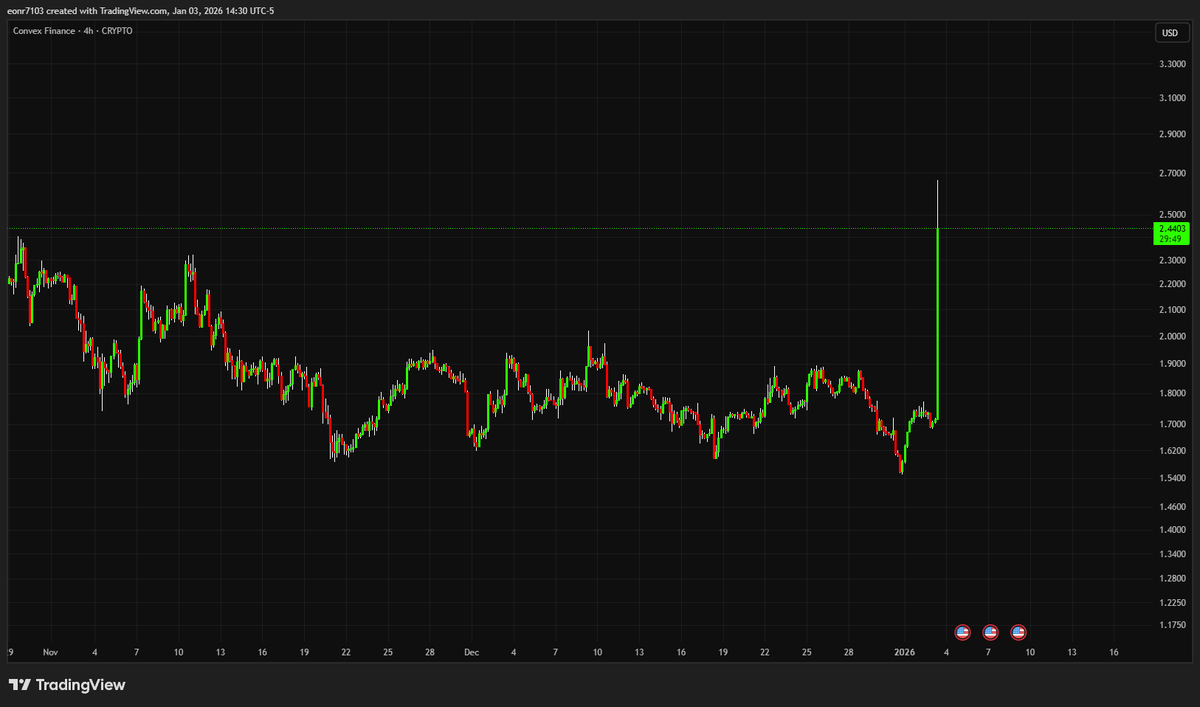Click the 3.1000 price axis label

click(x=1172, y=98)
